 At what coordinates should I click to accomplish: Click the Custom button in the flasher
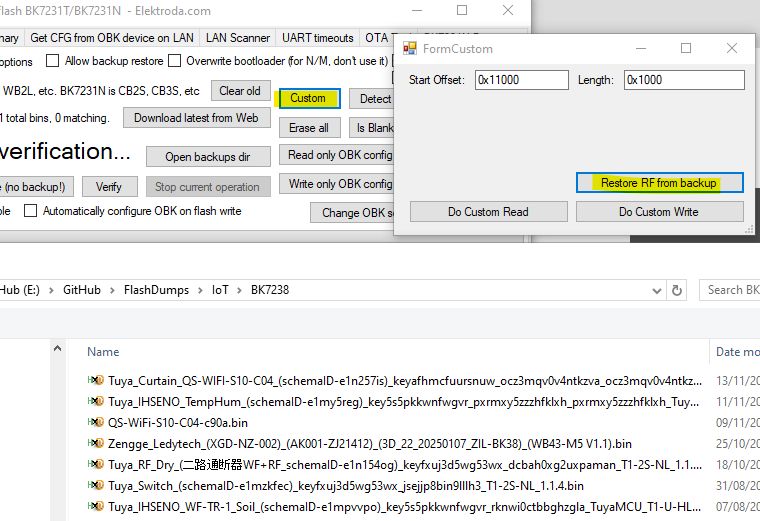pyautogui.click(x=309, y=98)
